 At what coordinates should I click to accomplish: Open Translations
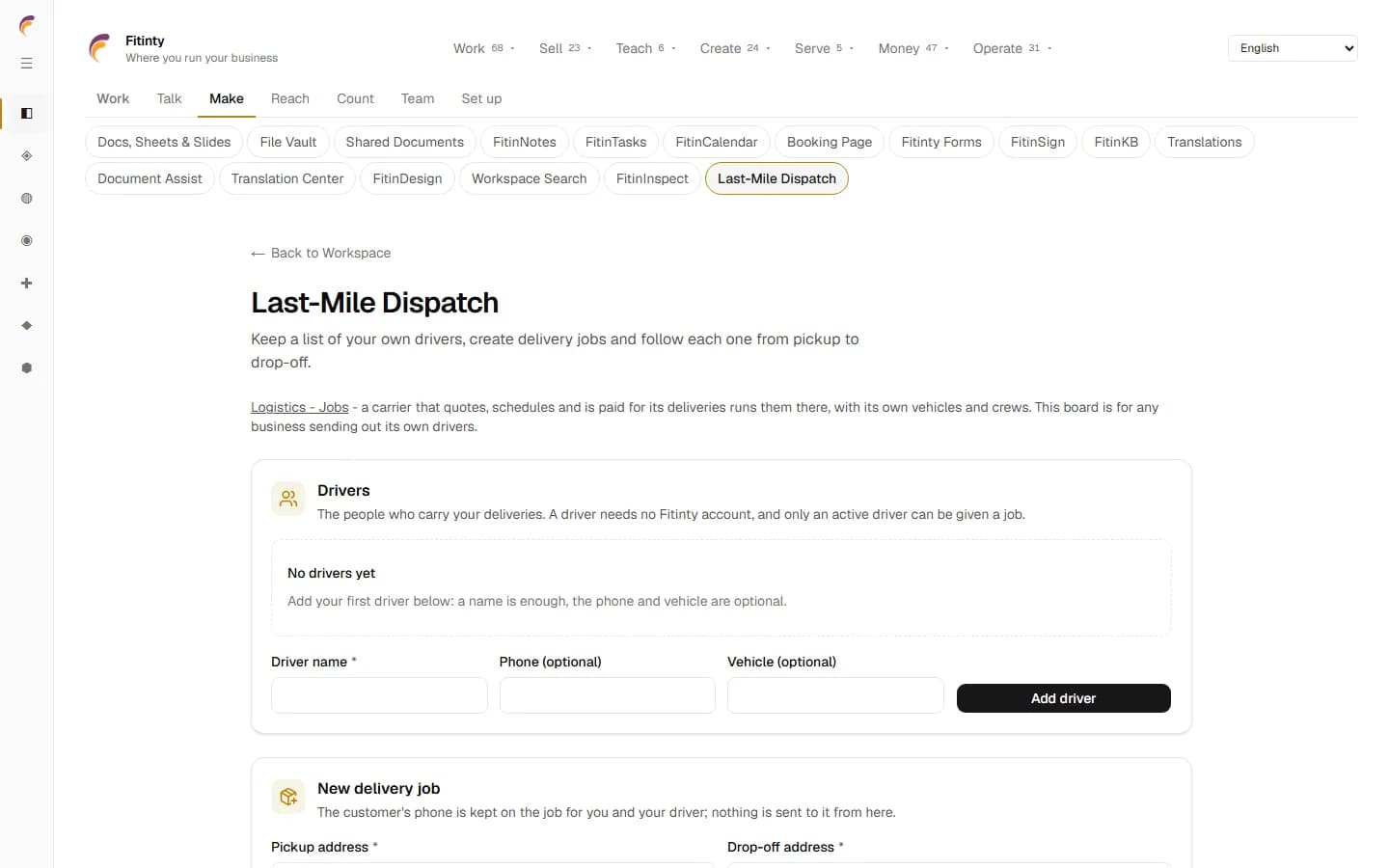pyautogui.click(x=1205, y=142)
